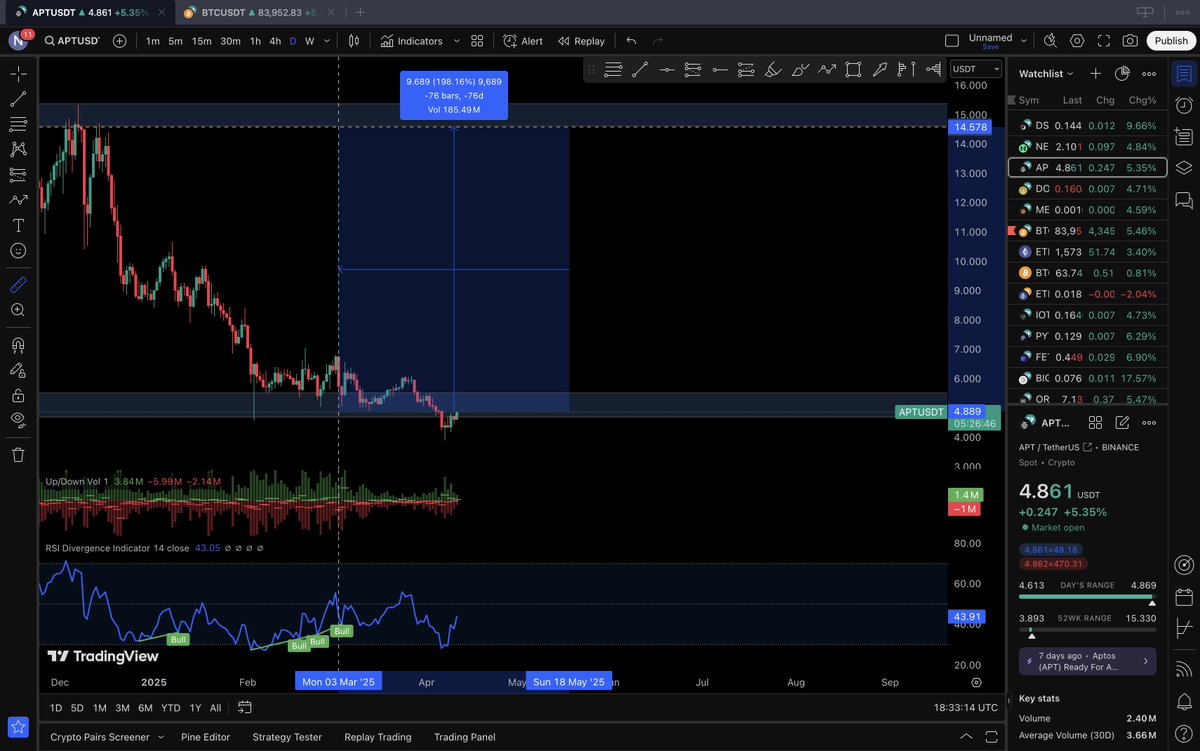Open the quick search icon in top toolbar

[1050, 41]
